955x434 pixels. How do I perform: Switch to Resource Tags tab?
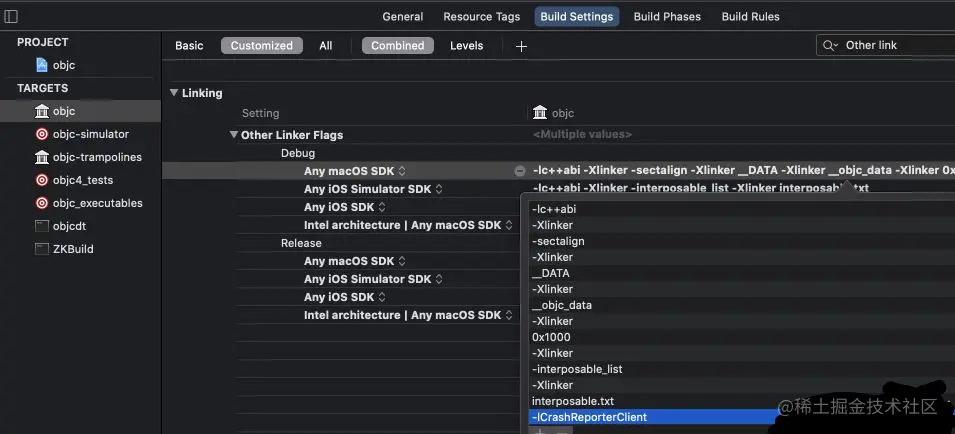coord(481,17)
